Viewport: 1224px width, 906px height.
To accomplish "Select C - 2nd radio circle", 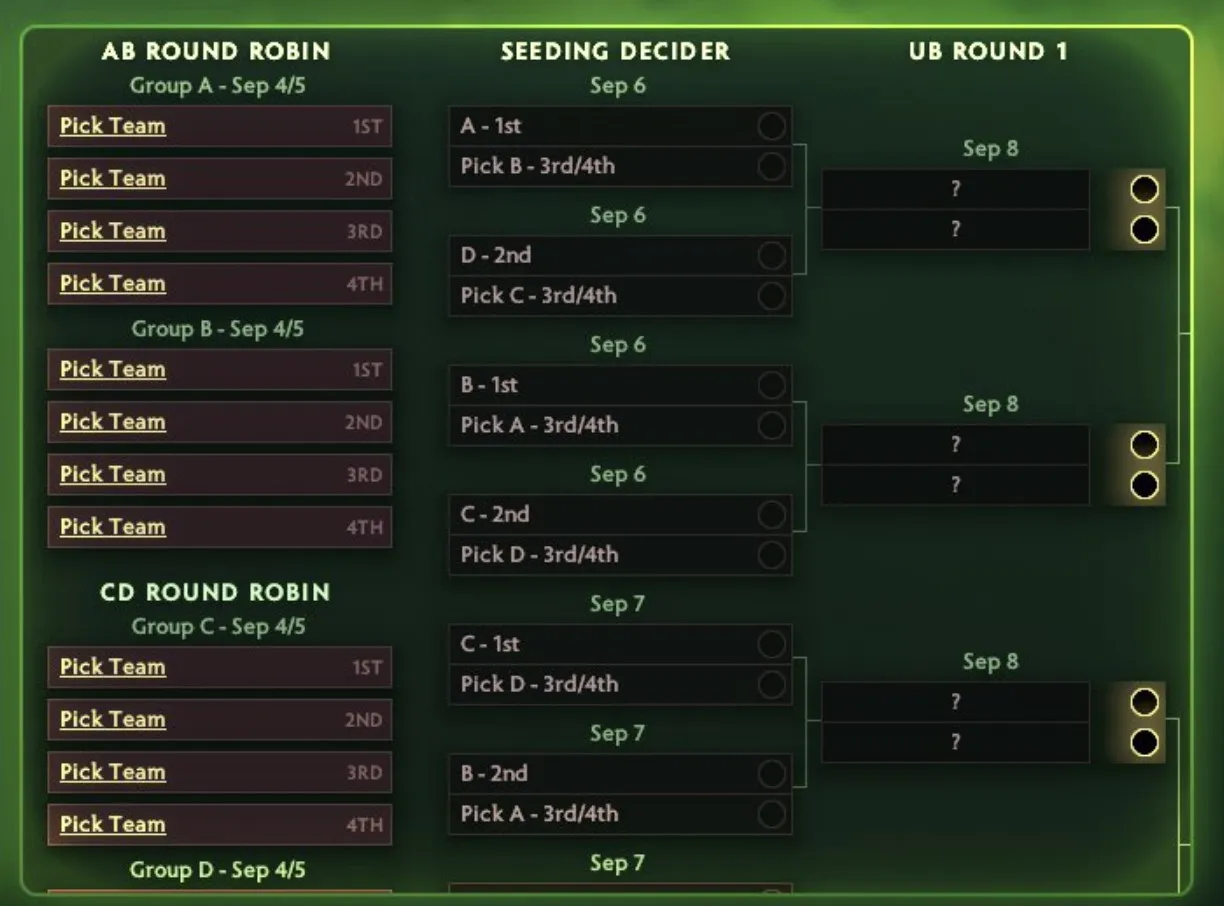I will (x=771, y=515).
